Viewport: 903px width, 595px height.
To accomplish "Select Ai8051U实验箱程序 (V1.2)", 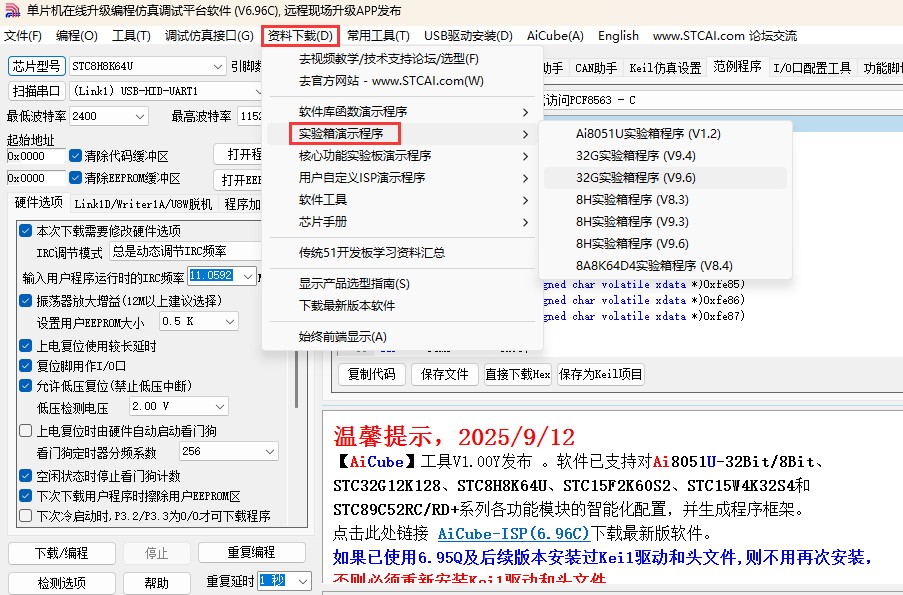I will click(x=665, y=134).
